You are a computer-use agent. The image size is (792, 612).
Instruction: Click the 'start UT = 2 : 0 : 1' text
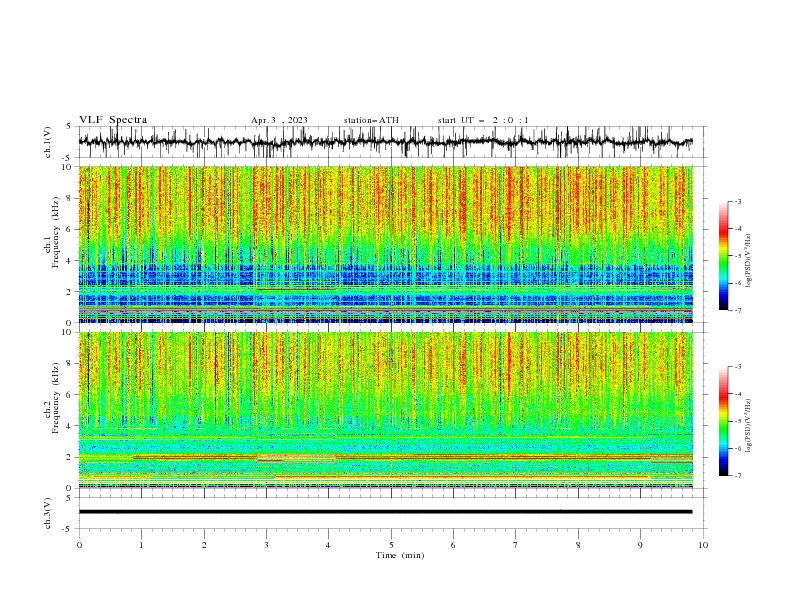click(483, 120)
